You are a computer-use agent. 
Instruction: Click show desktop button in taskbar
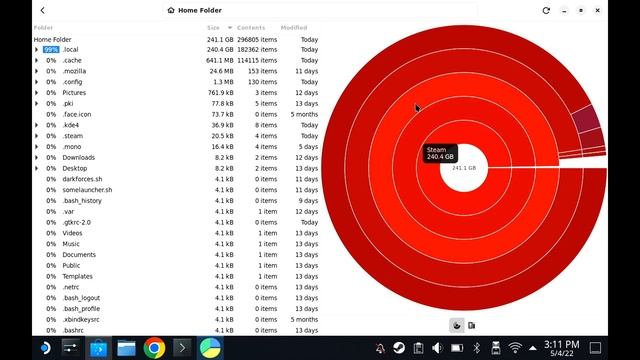[596, 348]
